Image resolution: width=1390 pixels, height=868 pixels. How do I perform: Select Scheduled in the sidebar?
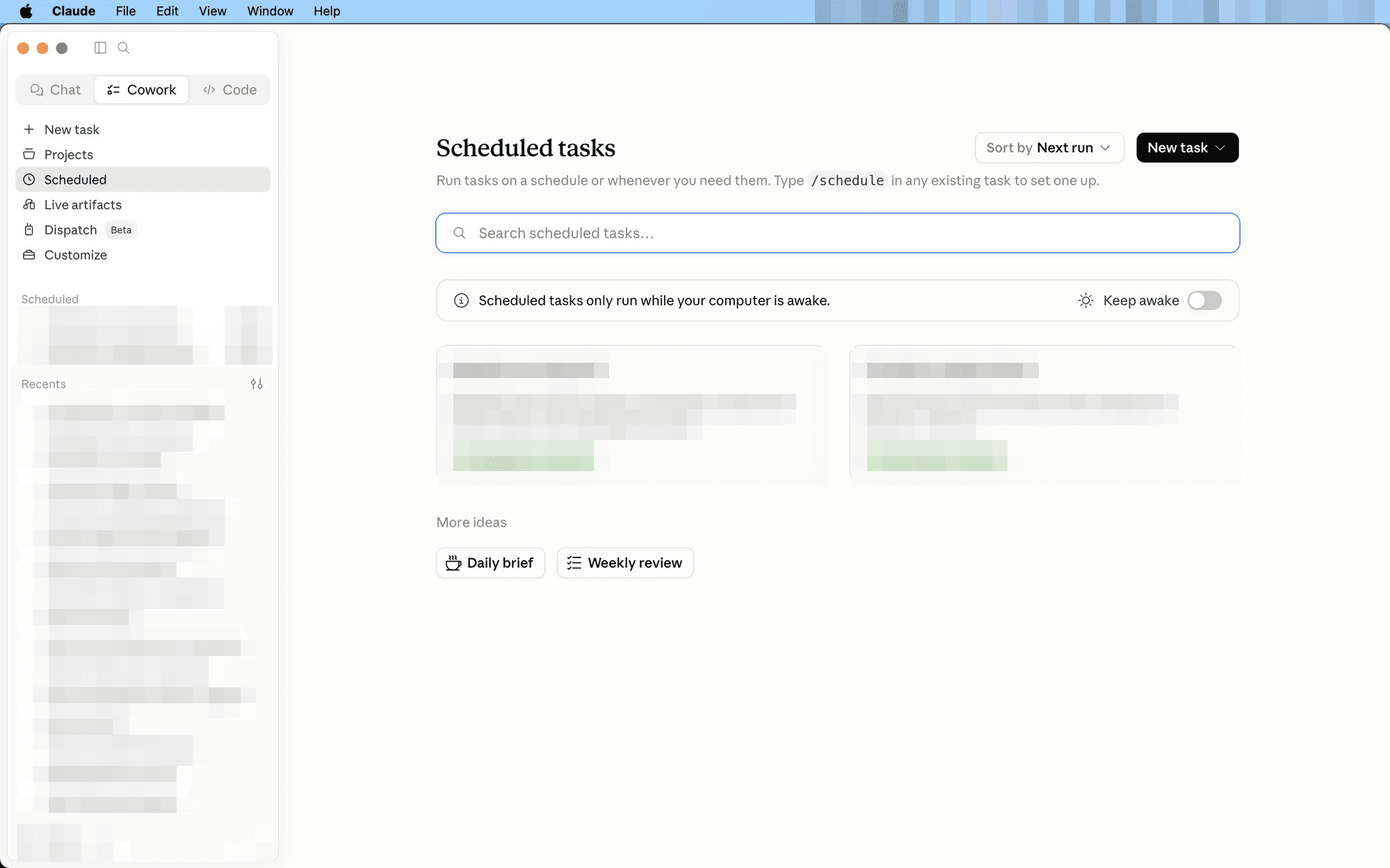tap(143, 179)
